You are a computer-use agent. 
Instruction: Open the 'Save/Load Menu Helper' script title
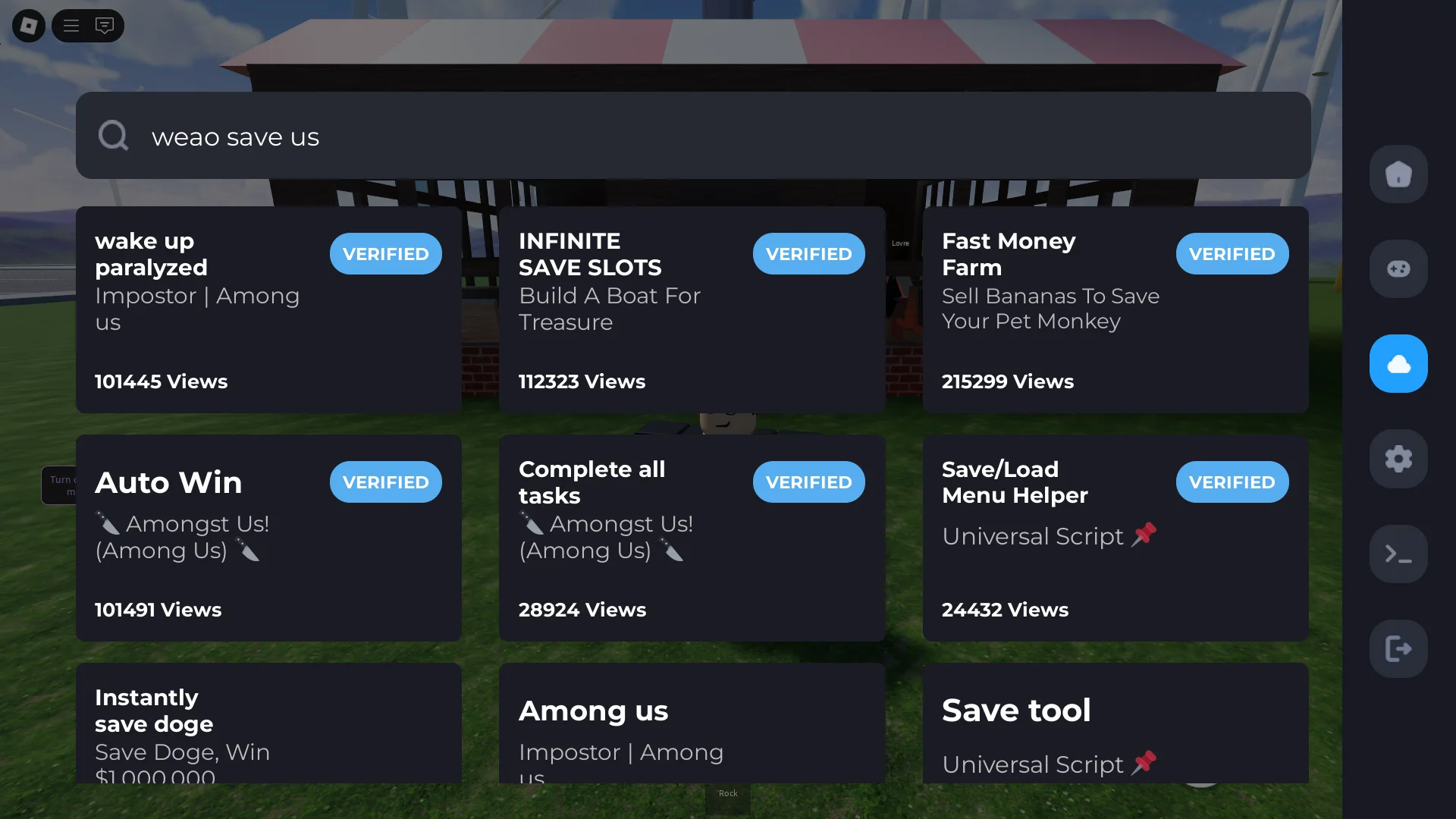(1015, 482)
